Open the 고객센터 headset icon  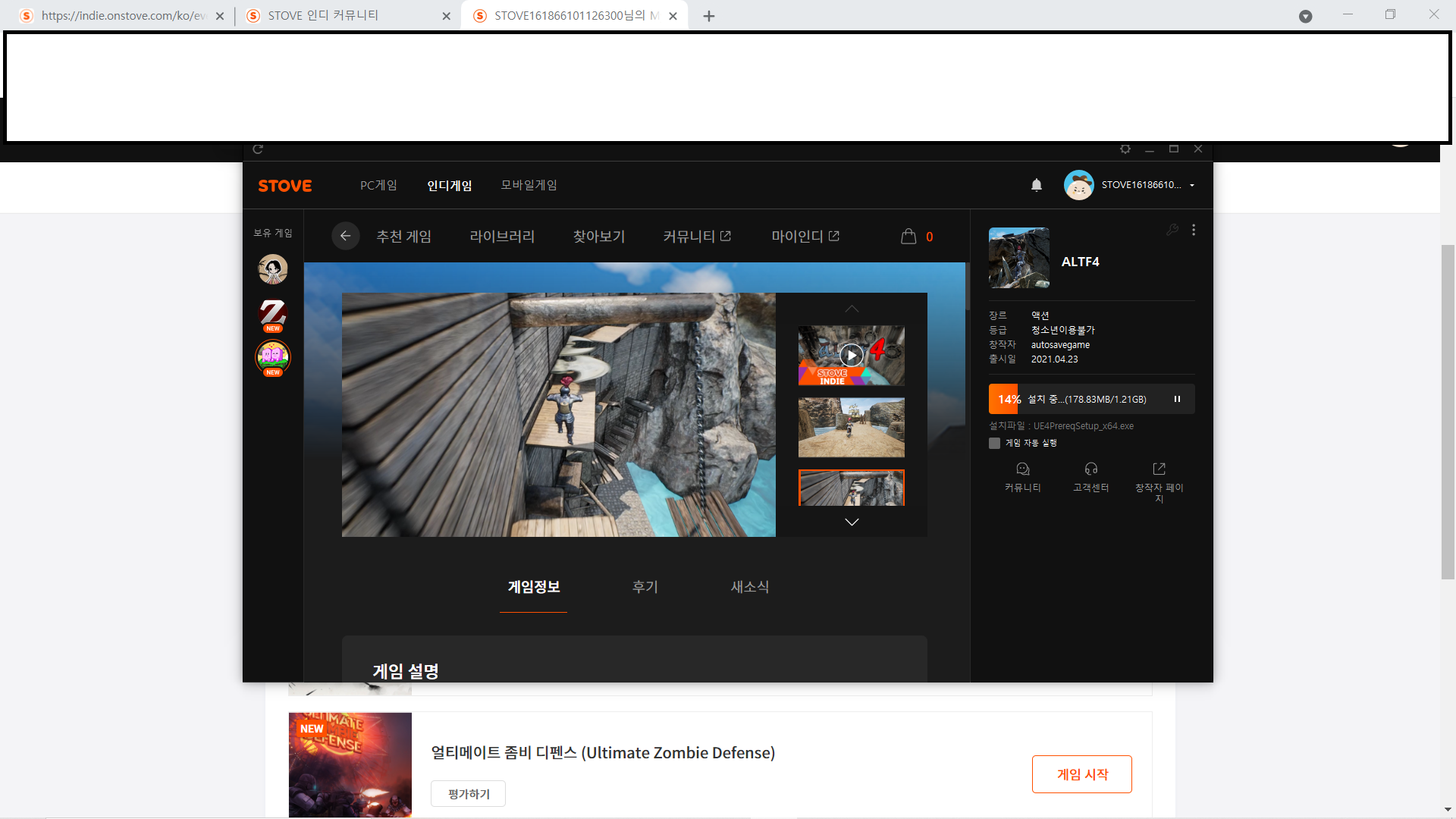[x=1090, y=469]
